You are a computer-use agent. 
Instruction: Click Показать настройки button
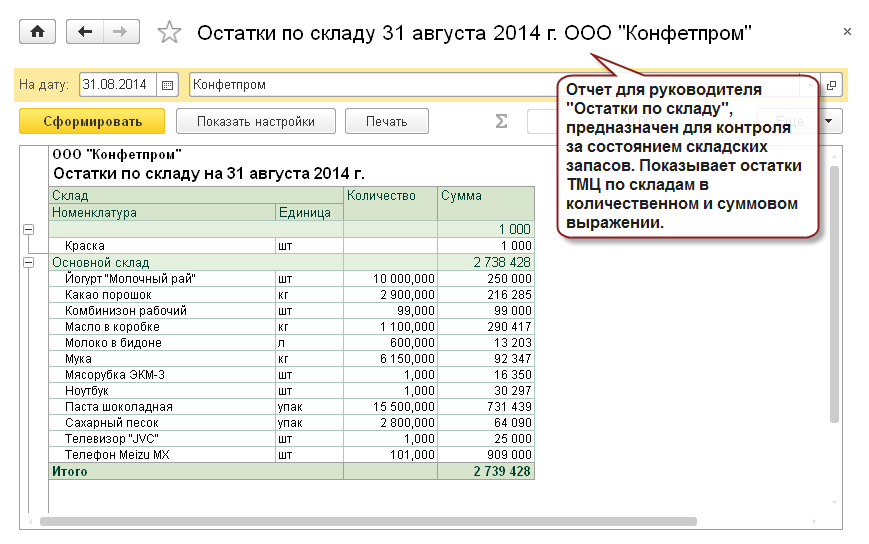(x=255, y=121)
